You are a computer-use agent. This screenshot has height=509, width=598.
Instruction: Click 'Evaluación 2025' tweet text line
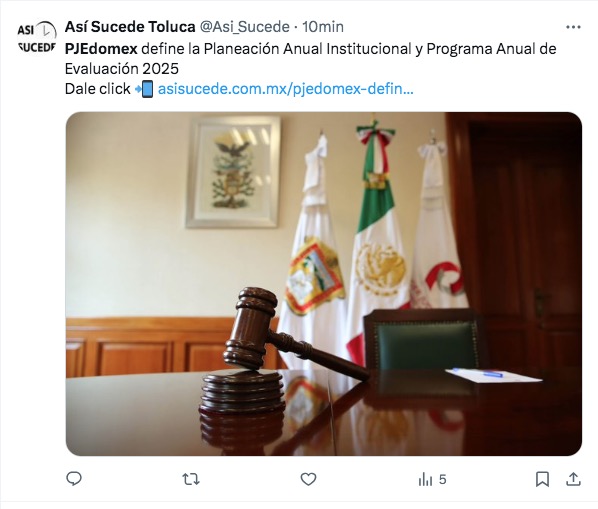[x=122, y=69]
